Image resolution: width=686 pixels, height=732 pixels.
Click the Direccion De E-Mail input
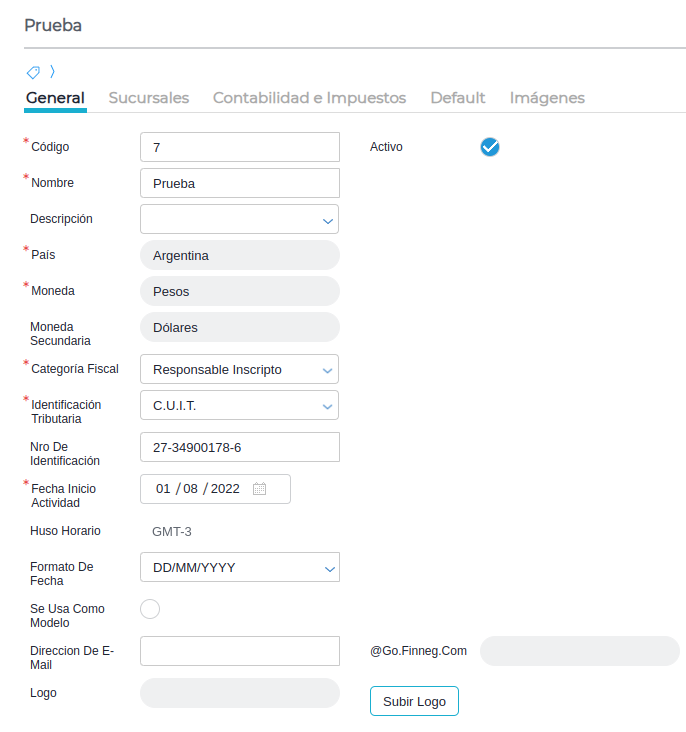(x=240, y=651)
